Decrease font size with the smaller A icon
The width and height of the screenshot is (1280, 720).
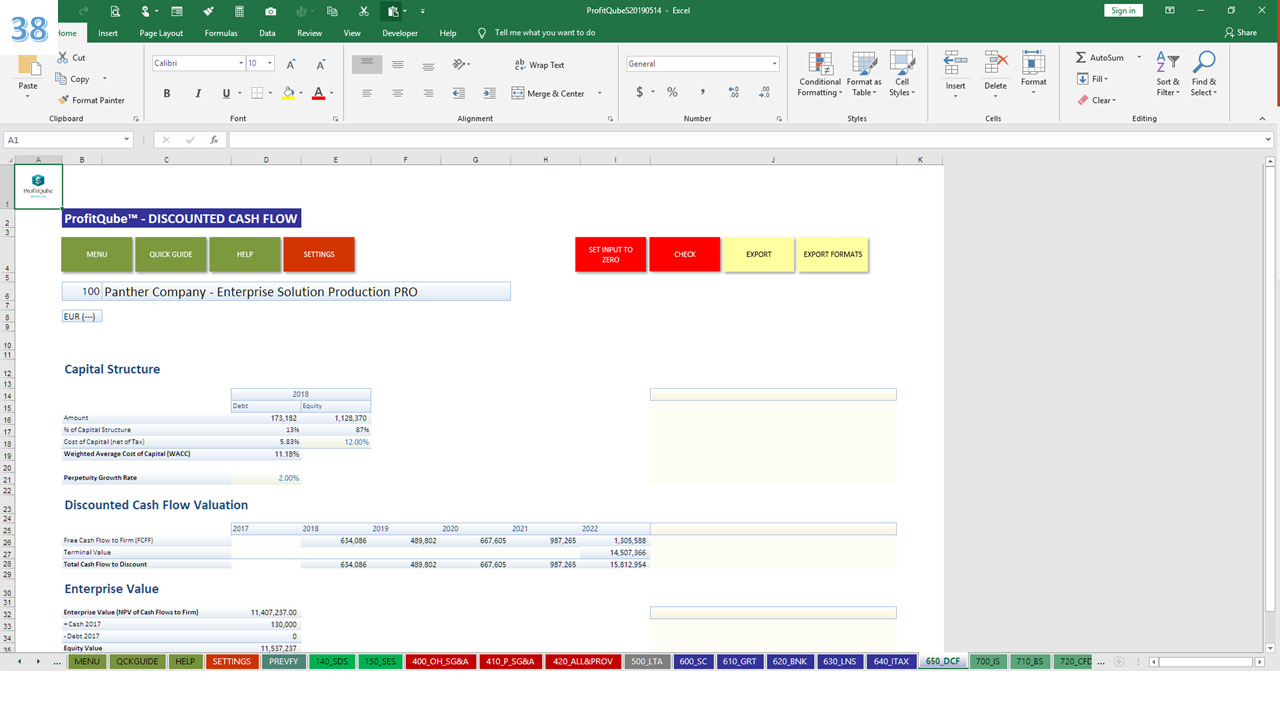pyautogui.click(x=320, y=64)
